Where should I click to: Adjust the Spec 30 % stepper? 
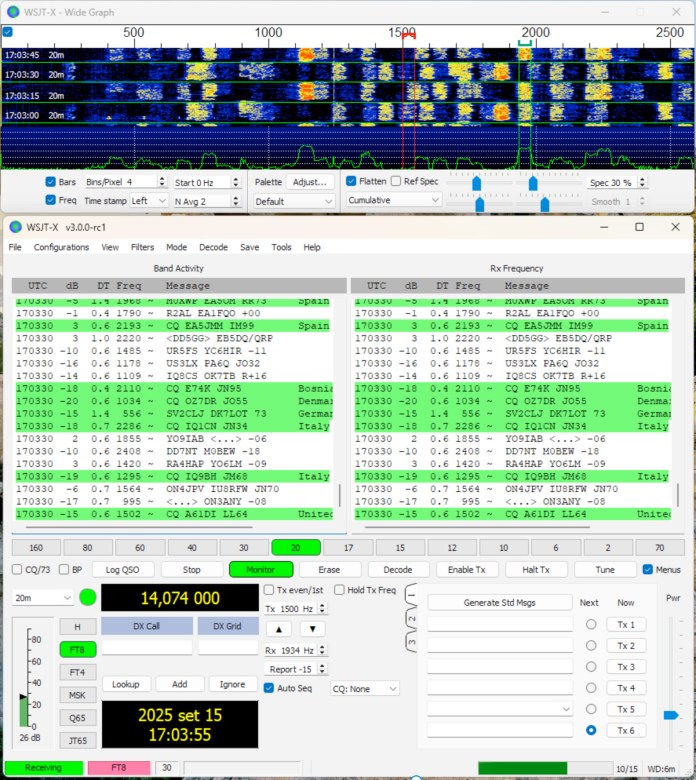(x=642, y=183)
